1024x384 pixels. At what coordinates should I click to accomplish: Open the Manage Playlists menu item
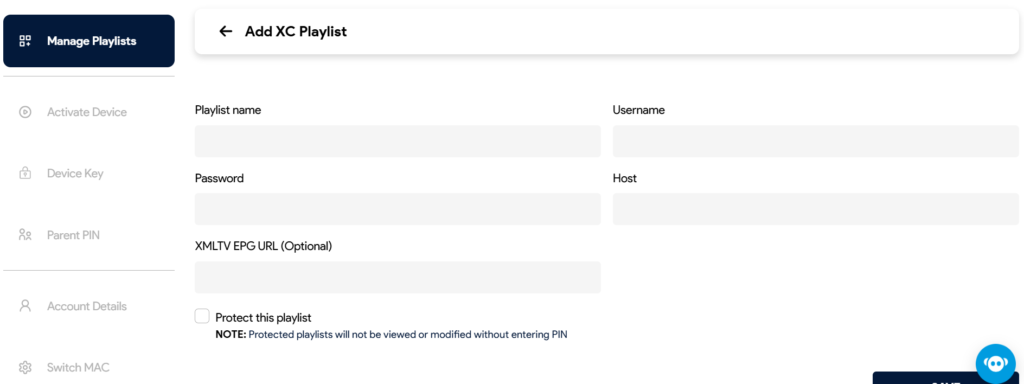click(89, 41)
